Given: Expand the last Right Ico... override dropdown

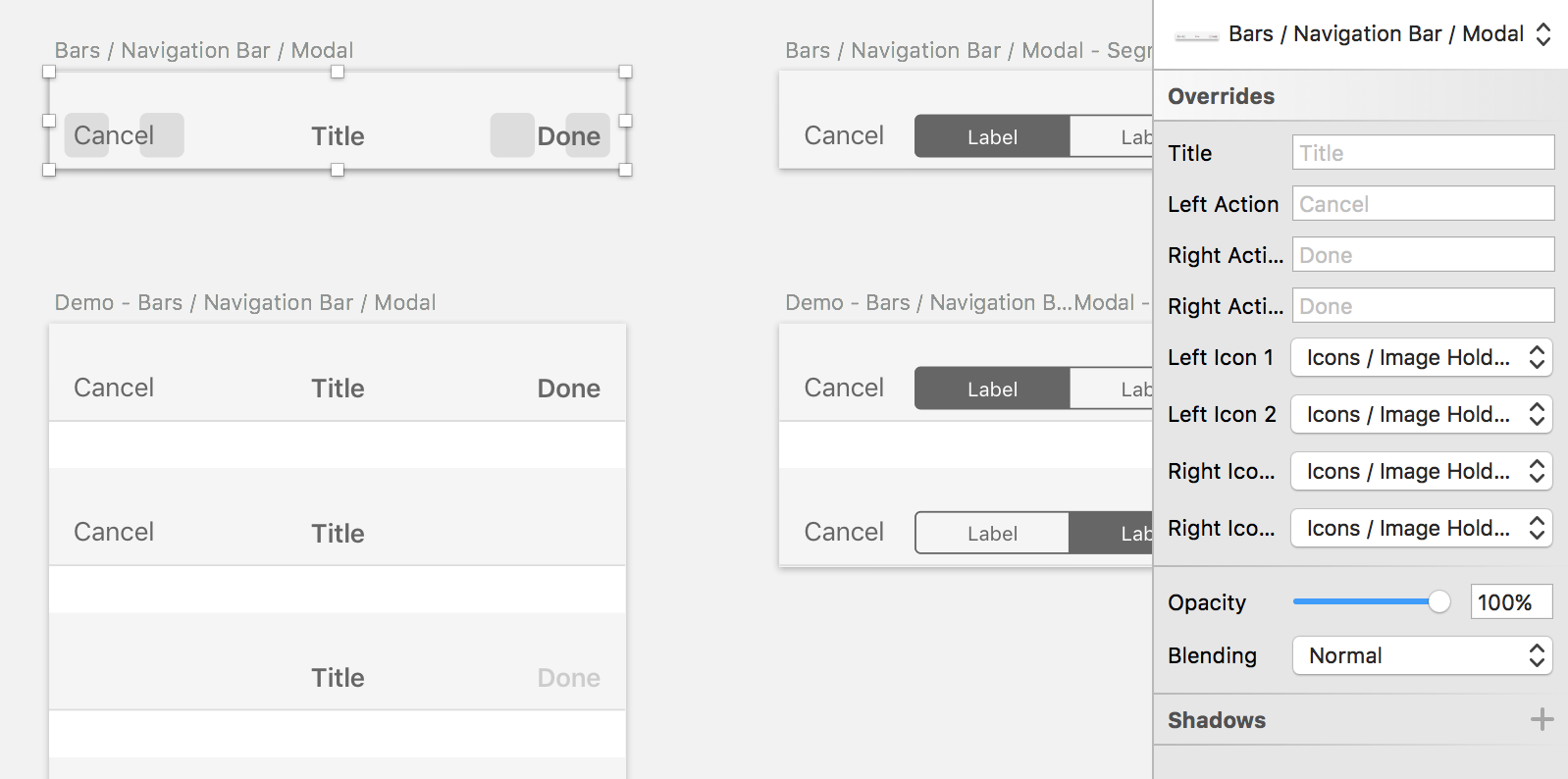Looking at the screenshot, I should (1422, 528).
